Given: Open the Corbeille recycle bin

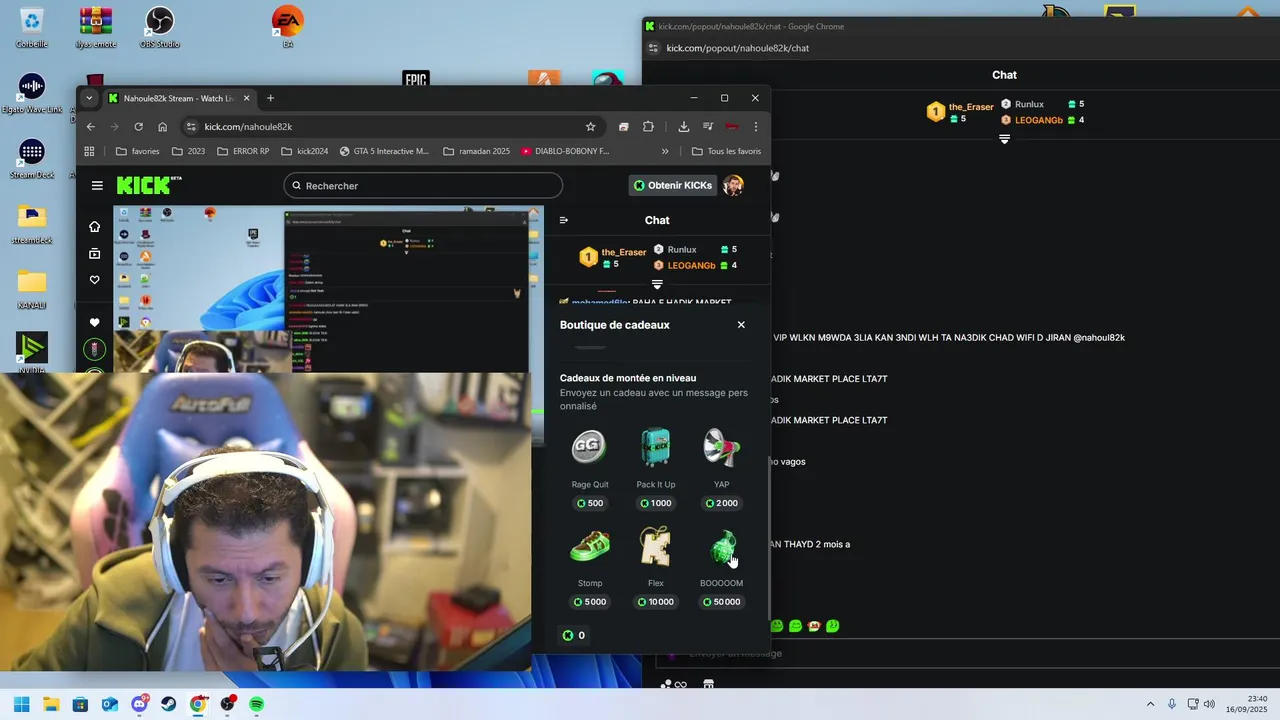Looking at the screenshot, I should coord(32,28).
